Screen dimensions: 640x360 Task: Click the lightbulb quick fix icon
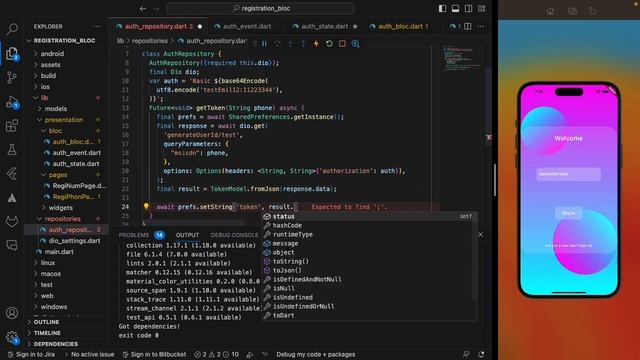click(x=146, y=207)
